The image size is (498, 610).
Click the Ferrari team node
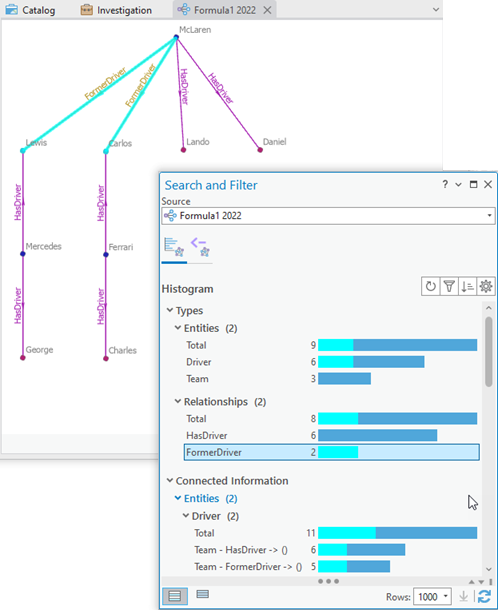pyautogui.click(x=106, y=254)
